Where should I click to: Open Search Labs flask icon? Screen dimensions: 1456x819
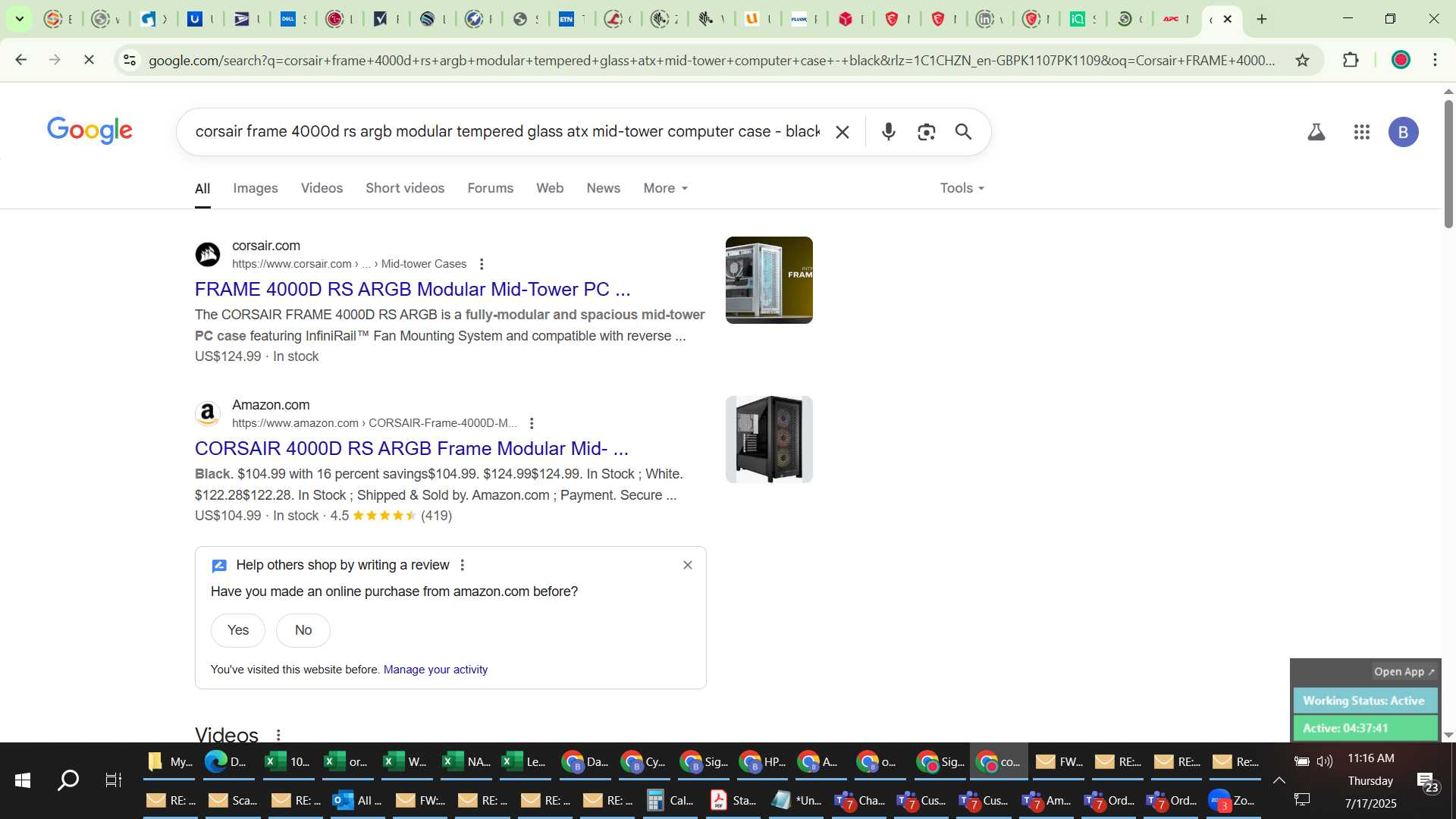coord(1316,132)
